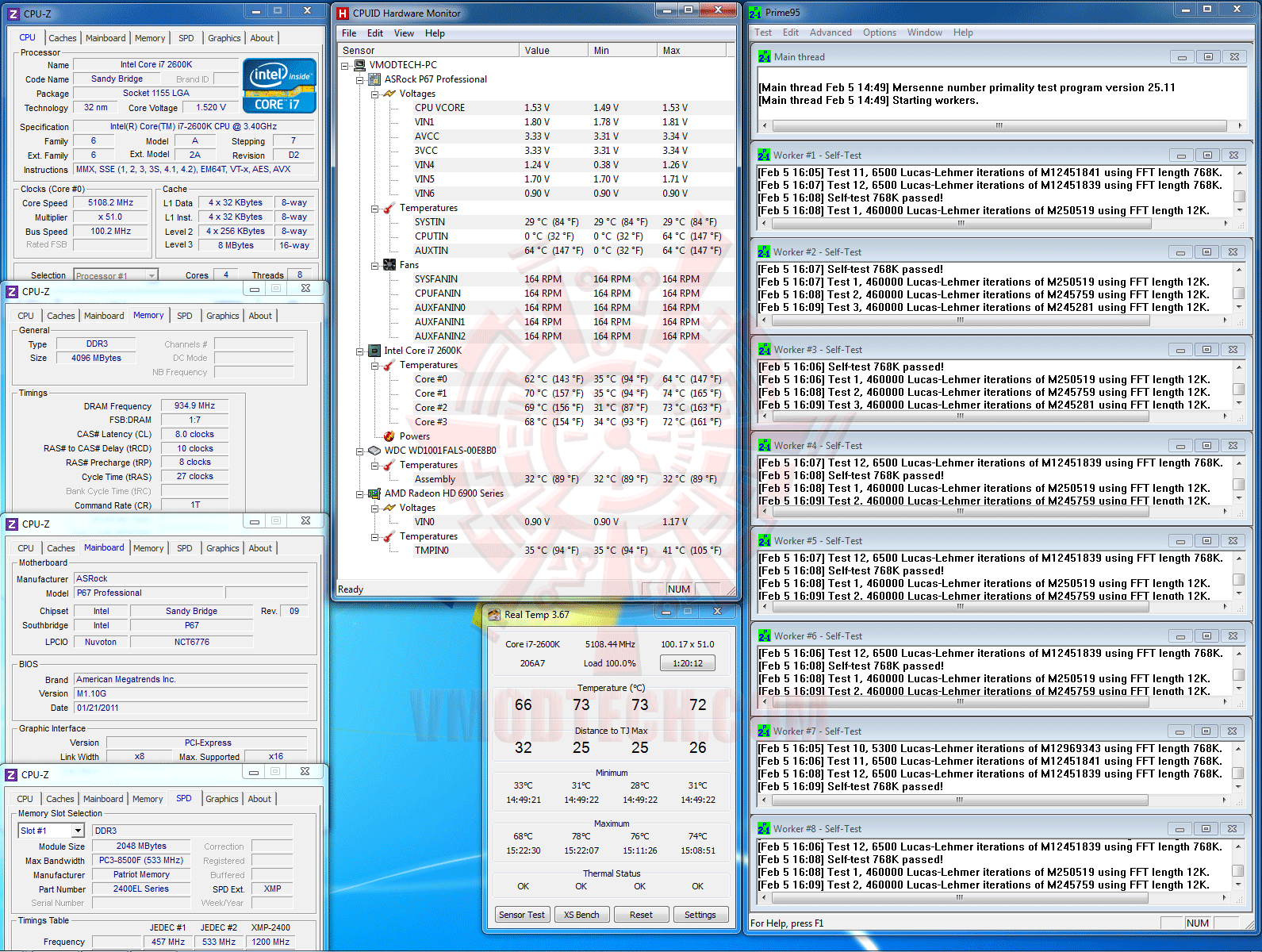This screenshot has width=1262, height=952.
Task: Click the Temperatures icon under Intel Core i7 2600K
Action: [389, 365]
